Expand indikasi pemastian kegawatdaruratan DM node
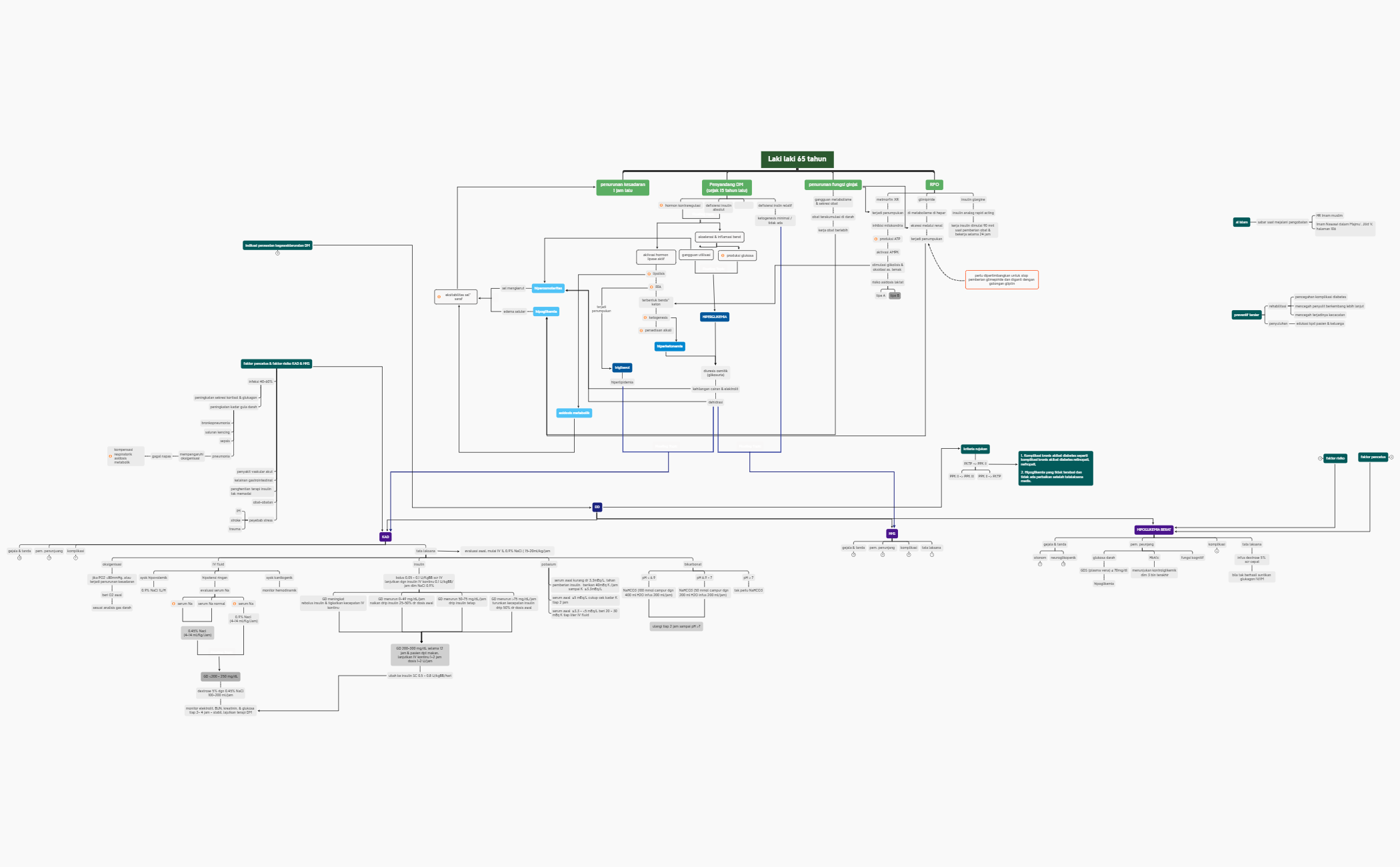The height and width of the screenshot is (867, 1400). click(277, 253)
